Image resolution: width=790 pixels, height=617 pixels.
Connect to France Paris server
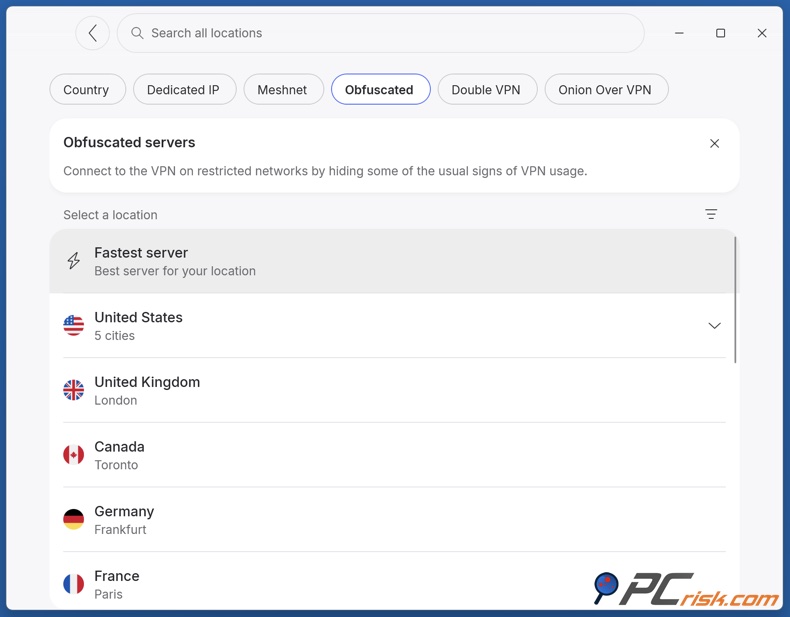tap(392, 582)
